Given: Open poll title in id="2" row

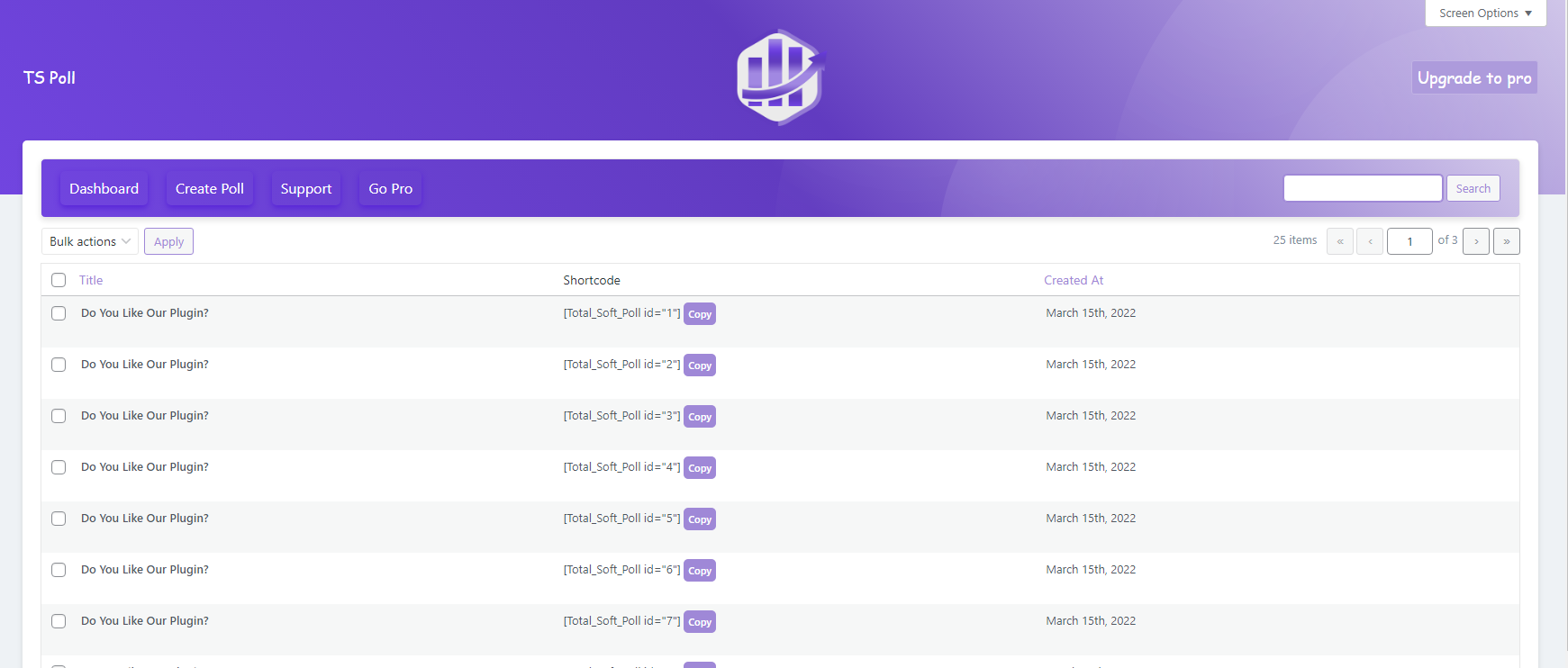Looking at the screenshot, I should [145, 365].
